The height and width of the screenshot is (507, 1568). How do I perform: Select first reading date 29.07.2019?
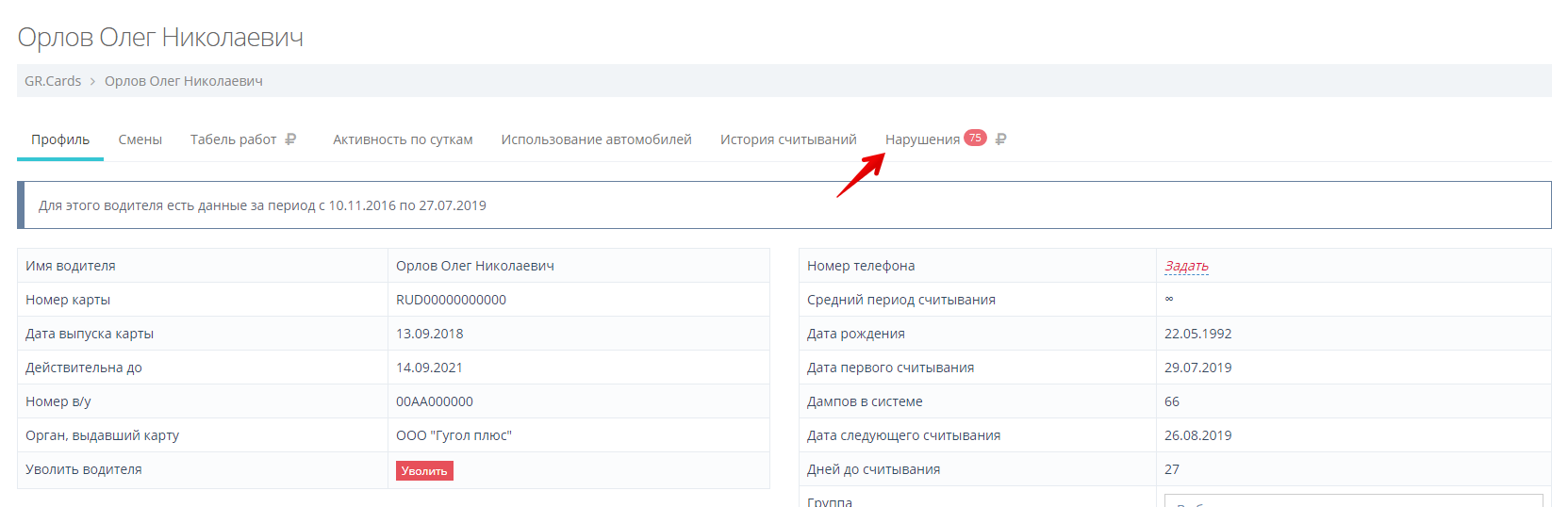point(1198,368)
